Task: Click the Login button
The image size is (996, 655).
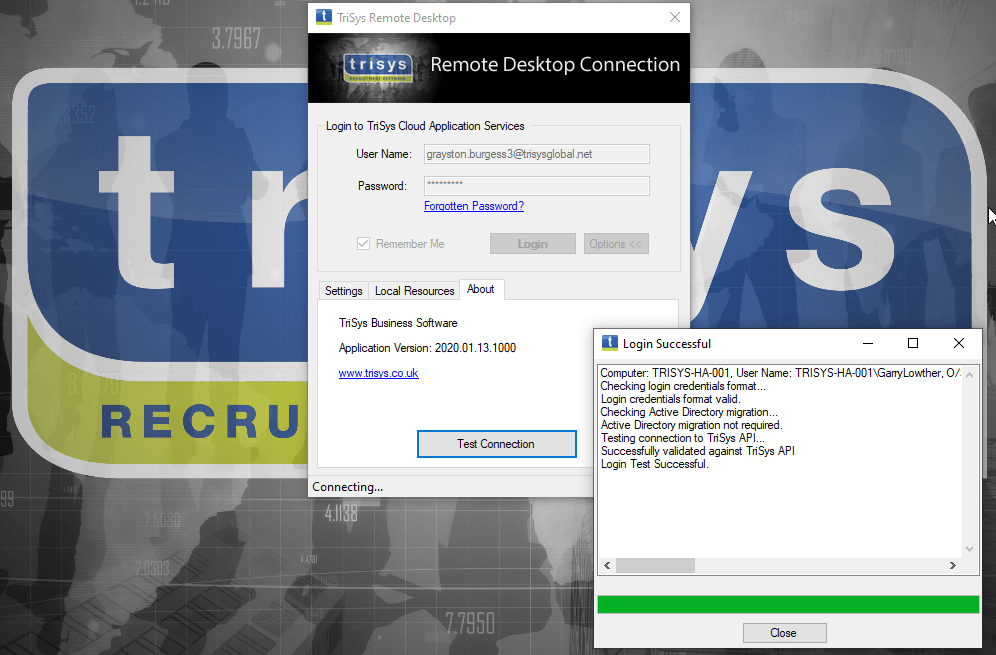Action: pyautogui.click(x=532, y=244)
